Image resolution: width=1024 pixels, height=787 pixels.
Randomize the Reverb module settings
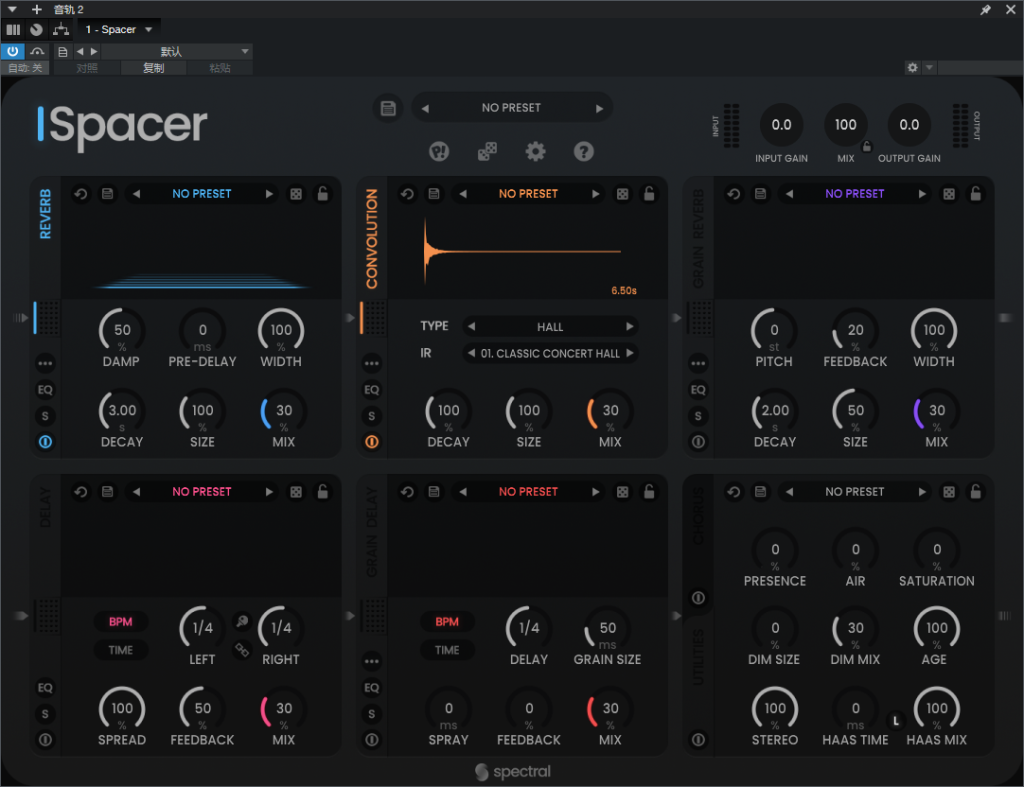tap(296, 194)
